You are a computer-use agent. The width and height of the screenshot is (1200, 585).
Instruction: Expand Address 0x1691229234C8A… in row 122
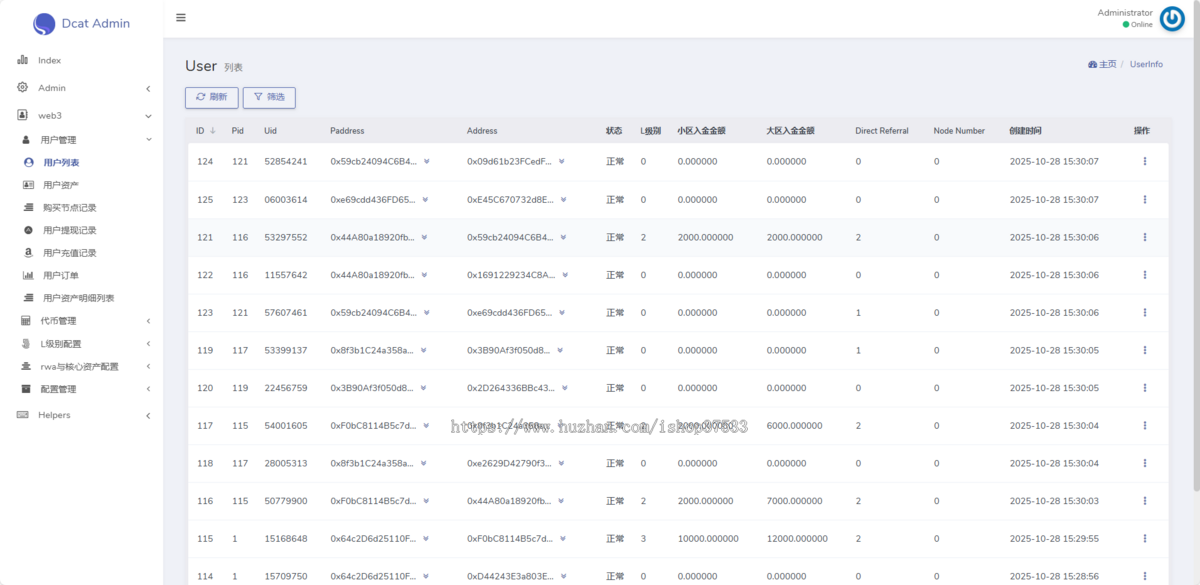point(565,275)
